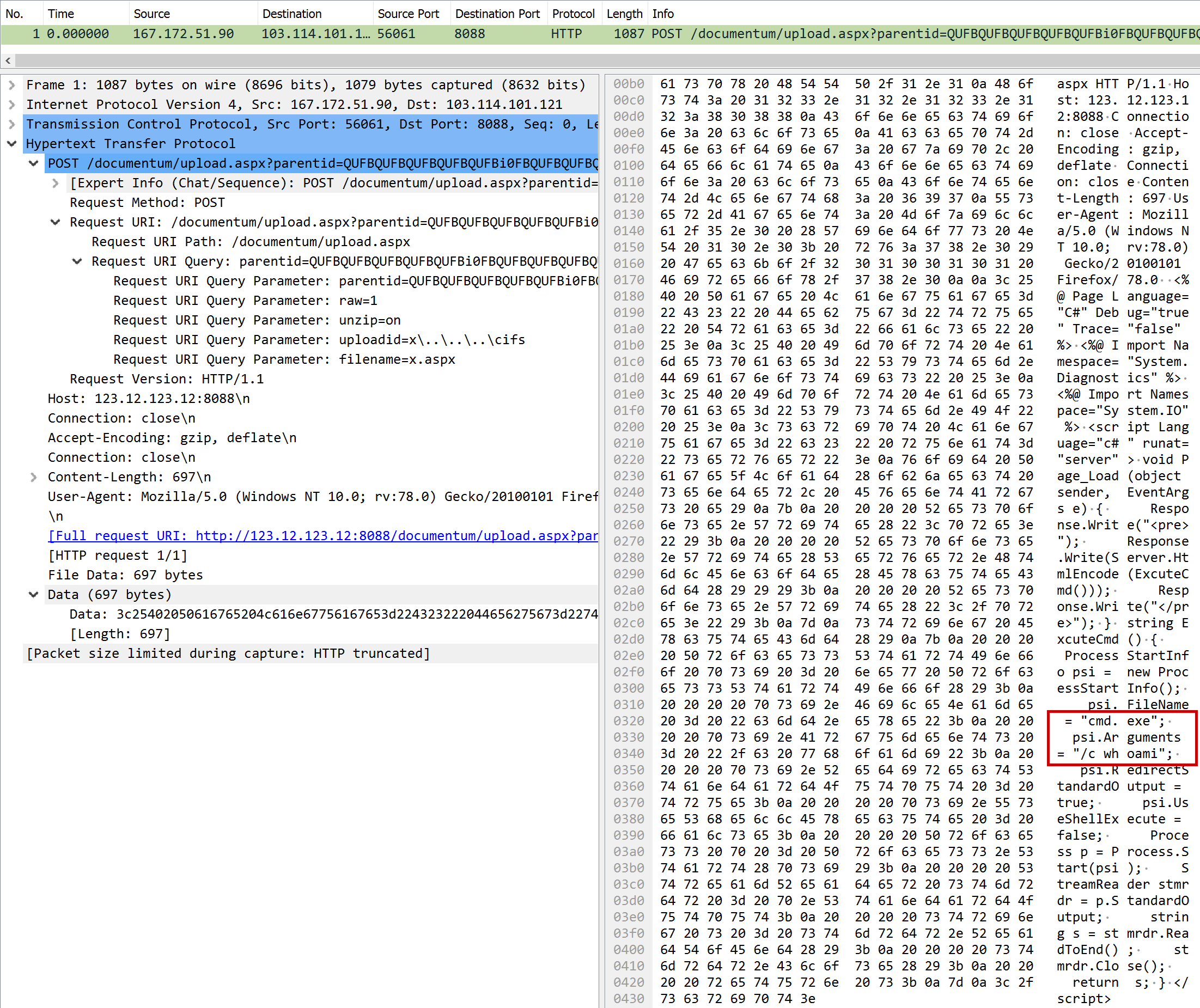Click left arrow of horizontal scrollbar

[x=8, y=60]
